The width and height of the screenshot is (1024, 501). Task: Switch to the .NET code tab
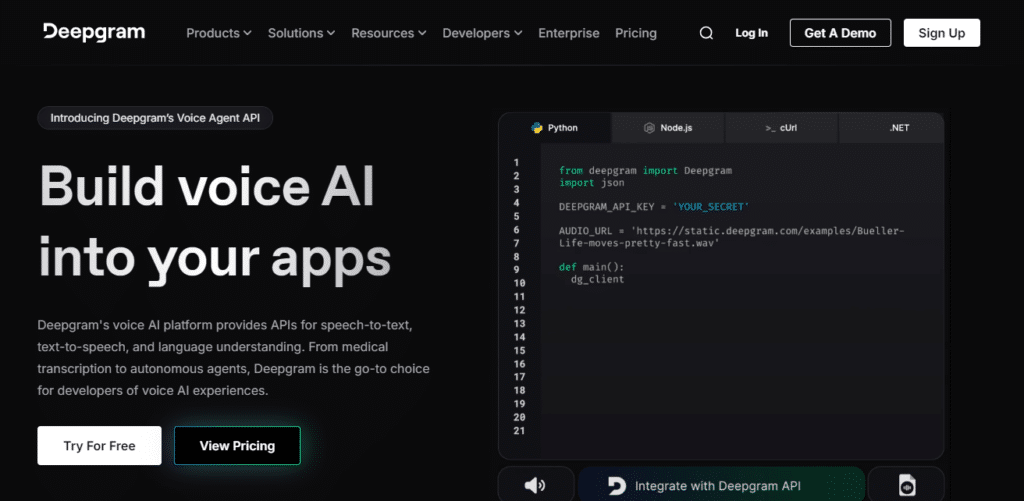[x=891, y=128]
